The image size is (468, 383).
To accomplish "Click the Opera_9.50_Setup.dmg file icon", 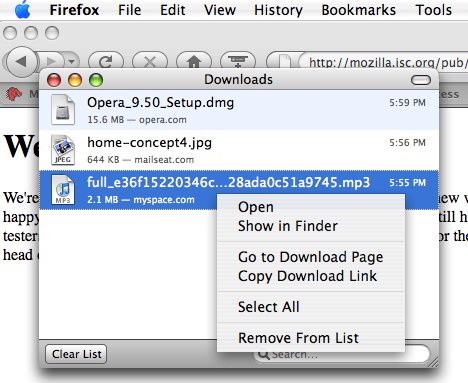I will tap(63, 110).
